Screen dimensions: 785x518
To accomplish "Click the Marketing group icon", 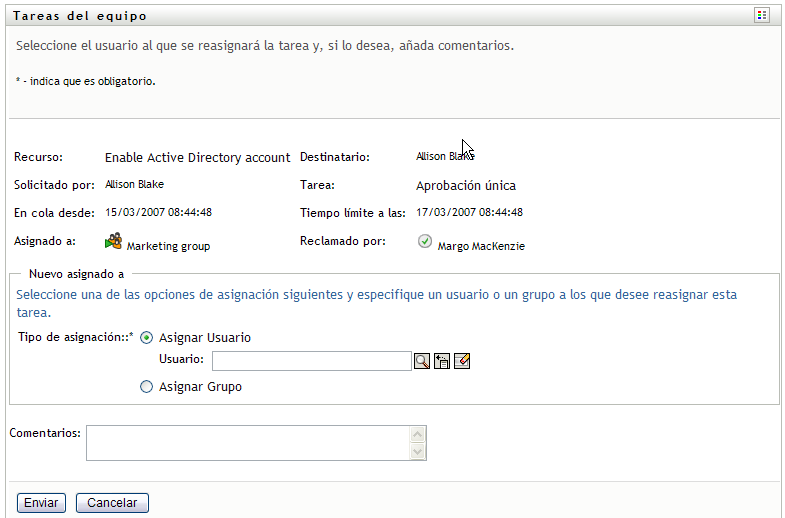I will (113, 241).
